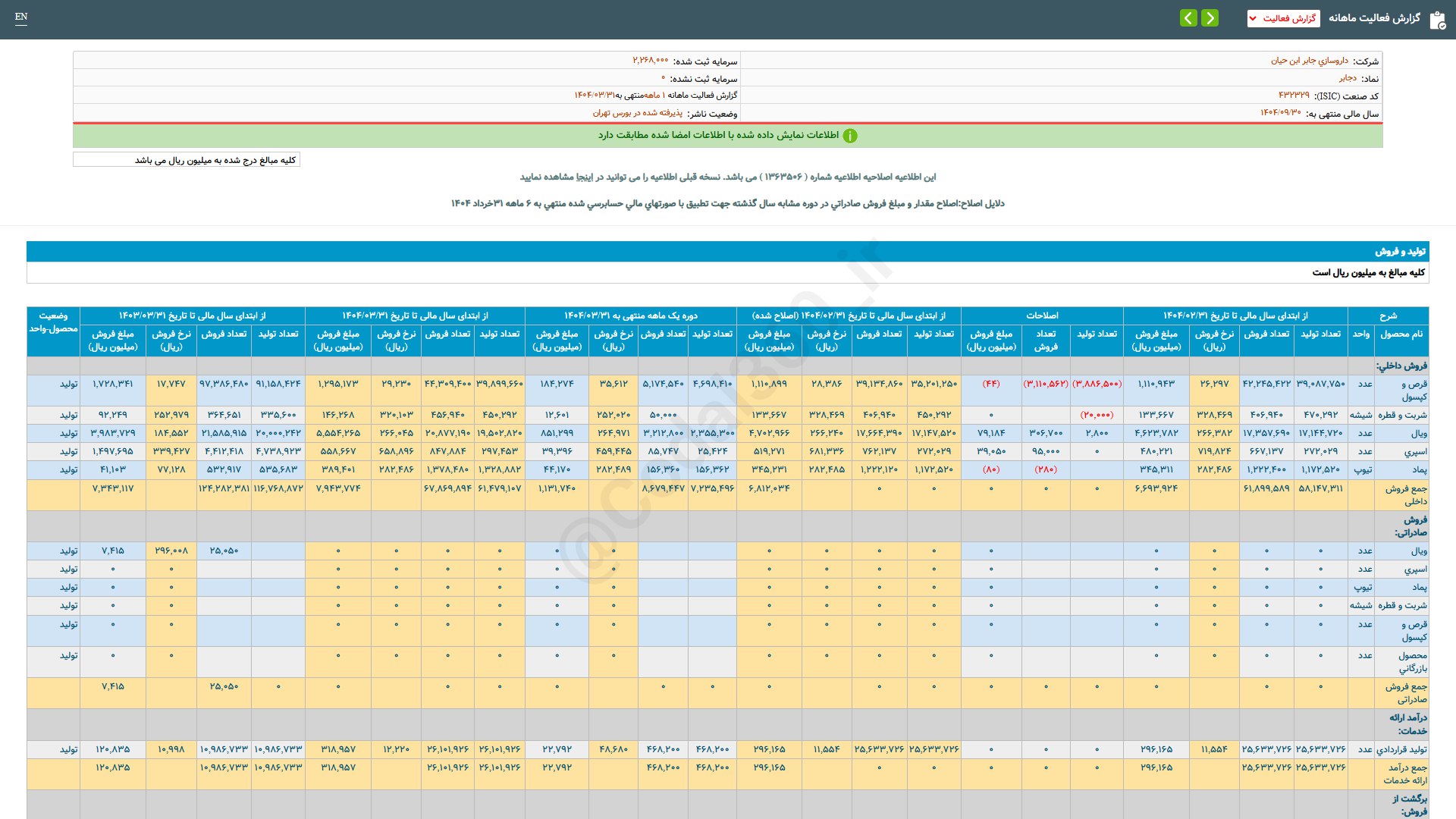
Task: Switch language with the EN link
Action: [x=21, y=17]
